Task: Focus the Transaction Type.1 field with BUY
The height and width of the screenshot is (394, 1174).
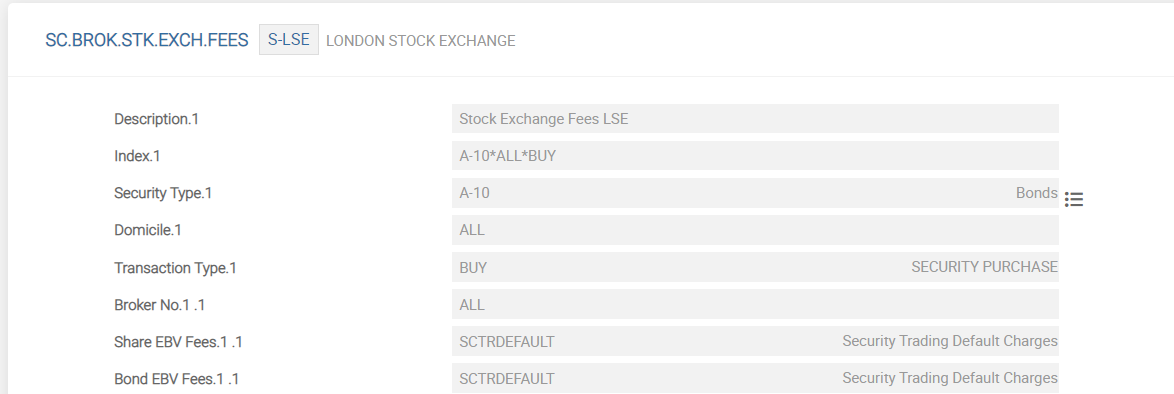Action: point(755,267)
